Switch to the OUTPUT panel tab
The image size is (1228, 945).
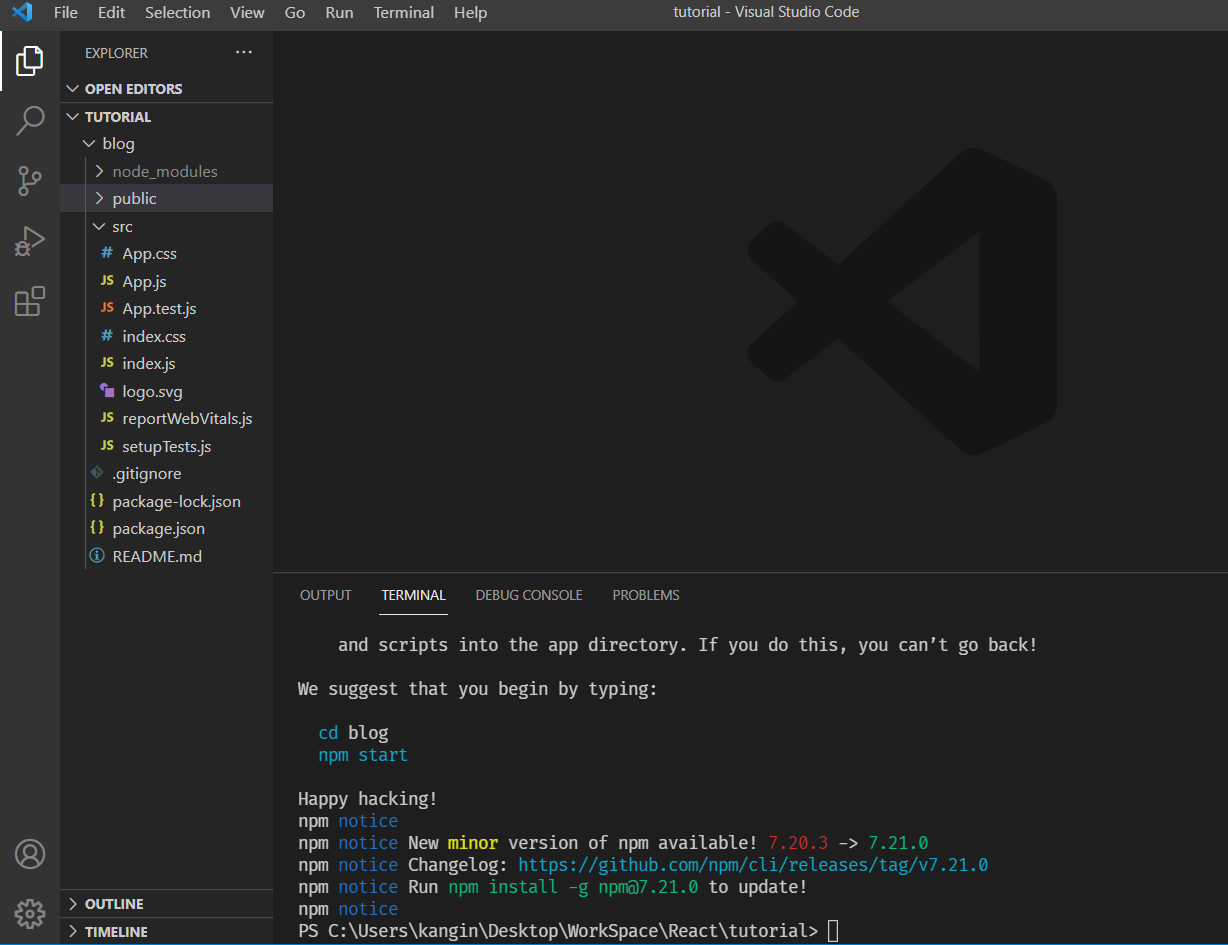click(326, 595)
